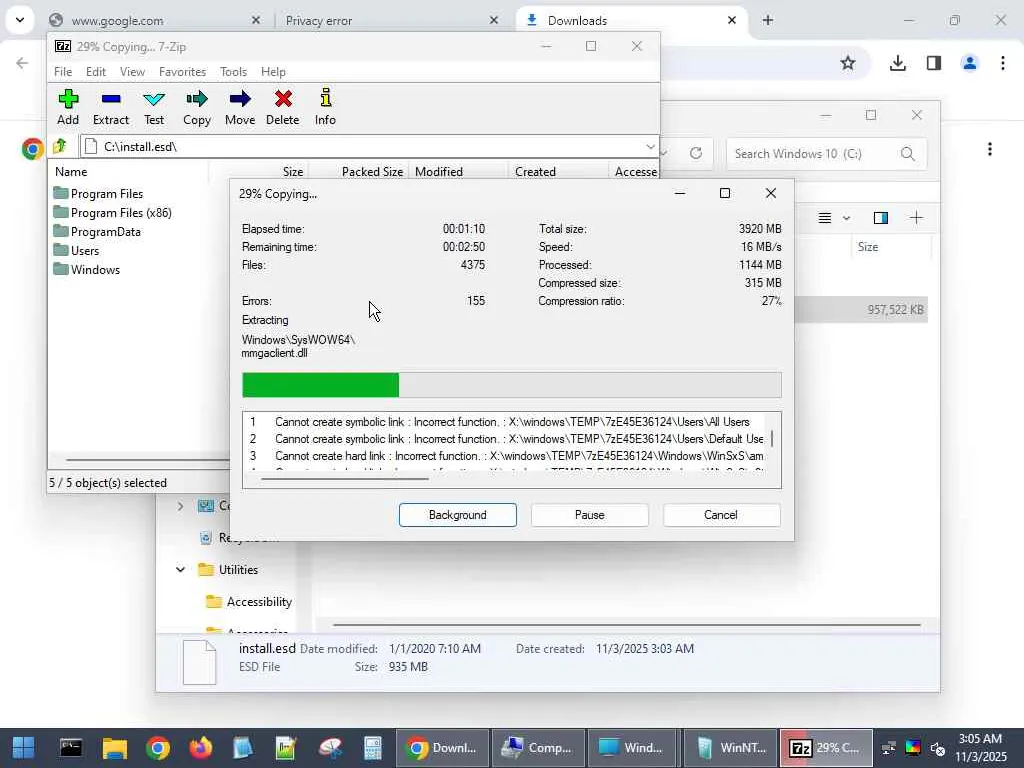Click the Explorer address history dropdown arrow
Viewport: 1024px width, 768px height.
[x=664, y=153]
